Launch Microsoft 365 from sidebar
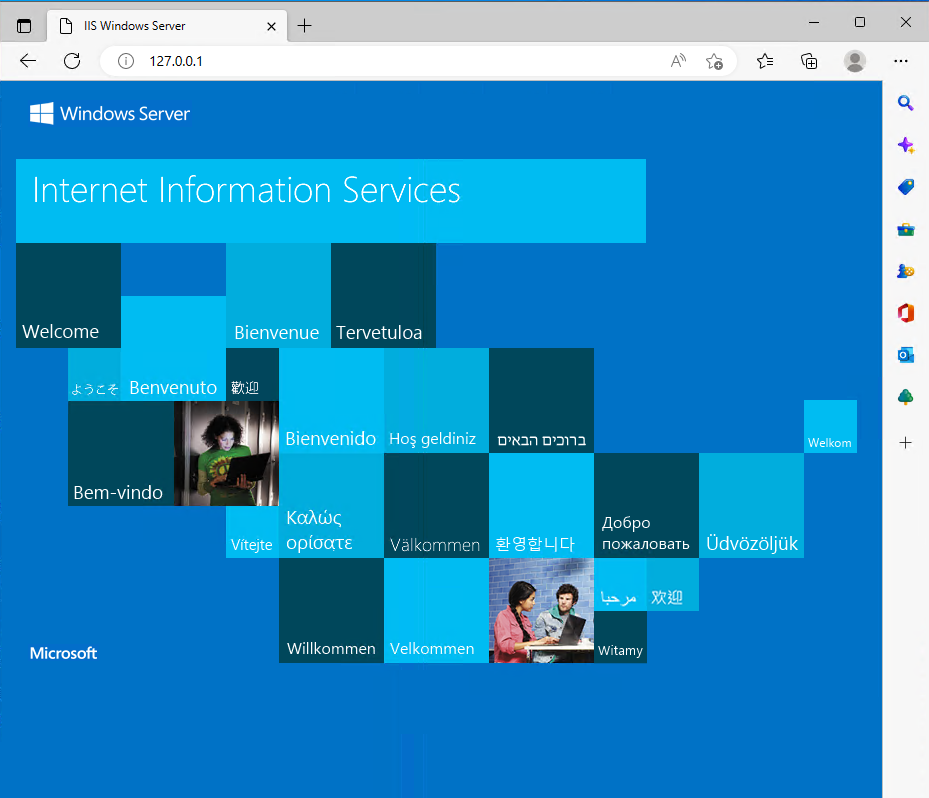Image resolution: width=929 pixels, height=798 pixels. click(x=906, y=313)
